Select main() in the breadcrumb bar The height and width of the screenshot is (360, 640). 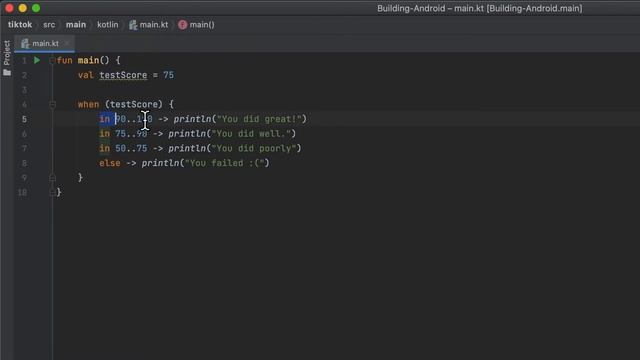[x=202, y=25]
